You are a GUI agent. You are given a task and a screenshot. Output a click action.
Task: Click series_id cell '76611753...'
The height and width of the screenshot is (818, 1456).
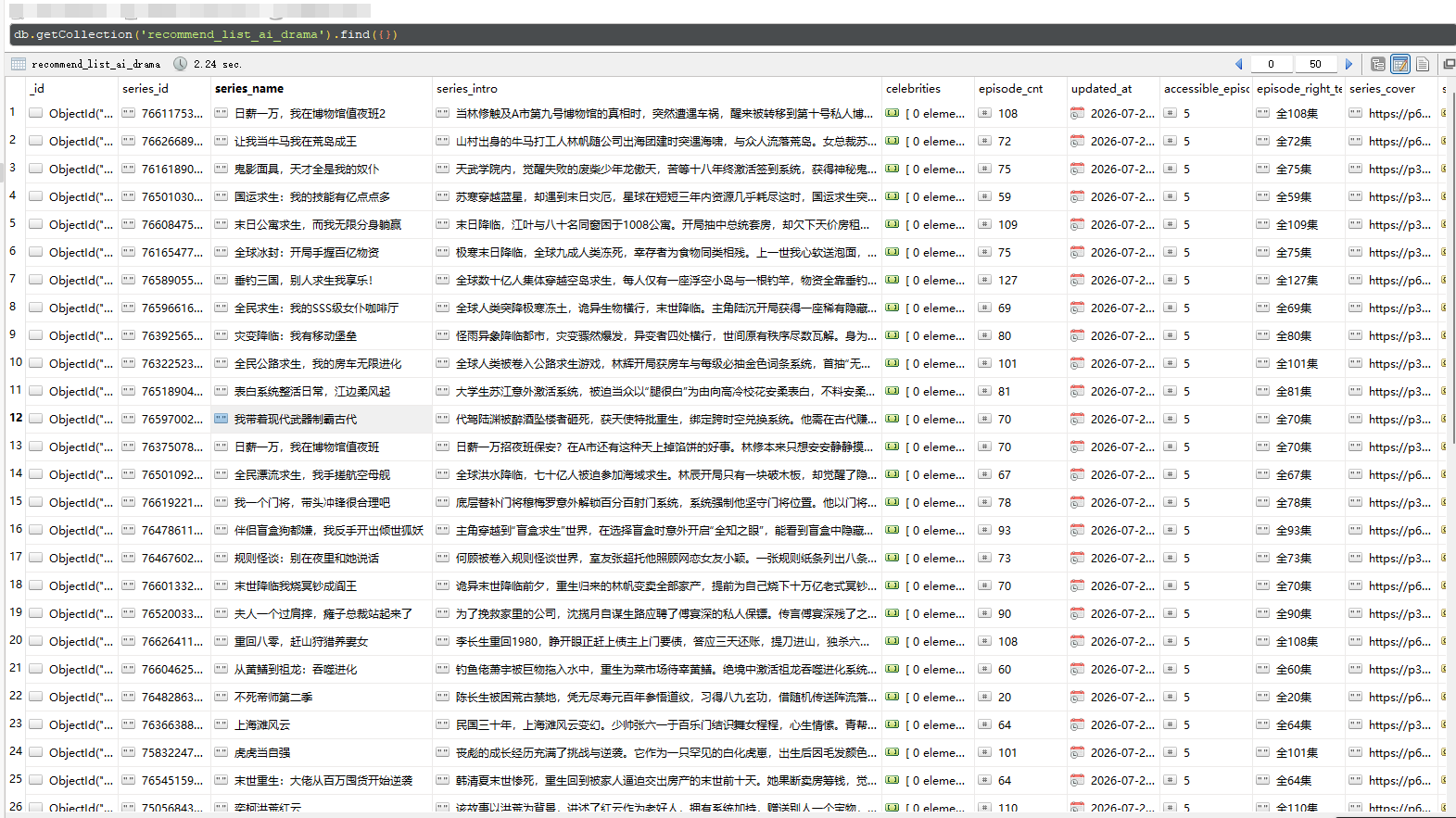click(x=164, y=113)
